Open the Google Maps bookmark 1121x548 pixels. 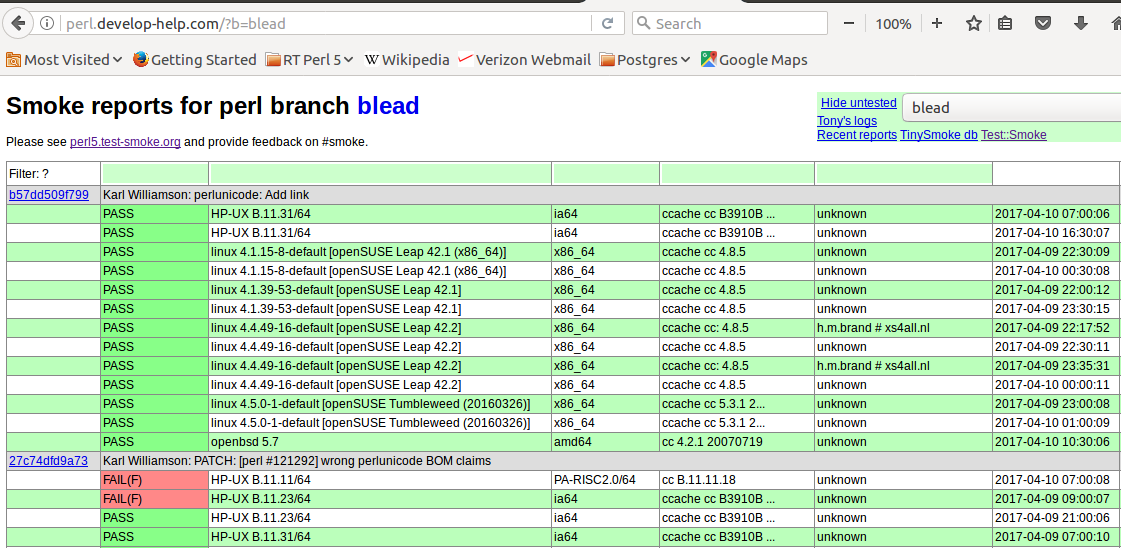tap(754, 60)
